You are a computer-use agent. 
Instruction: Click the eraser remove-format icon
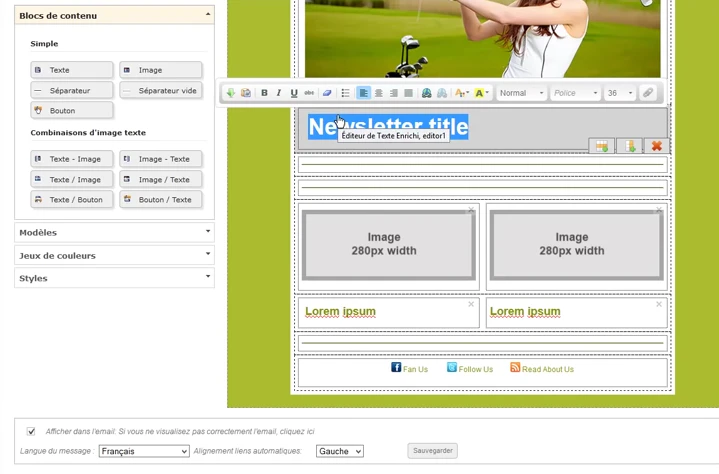pos(327,93)
